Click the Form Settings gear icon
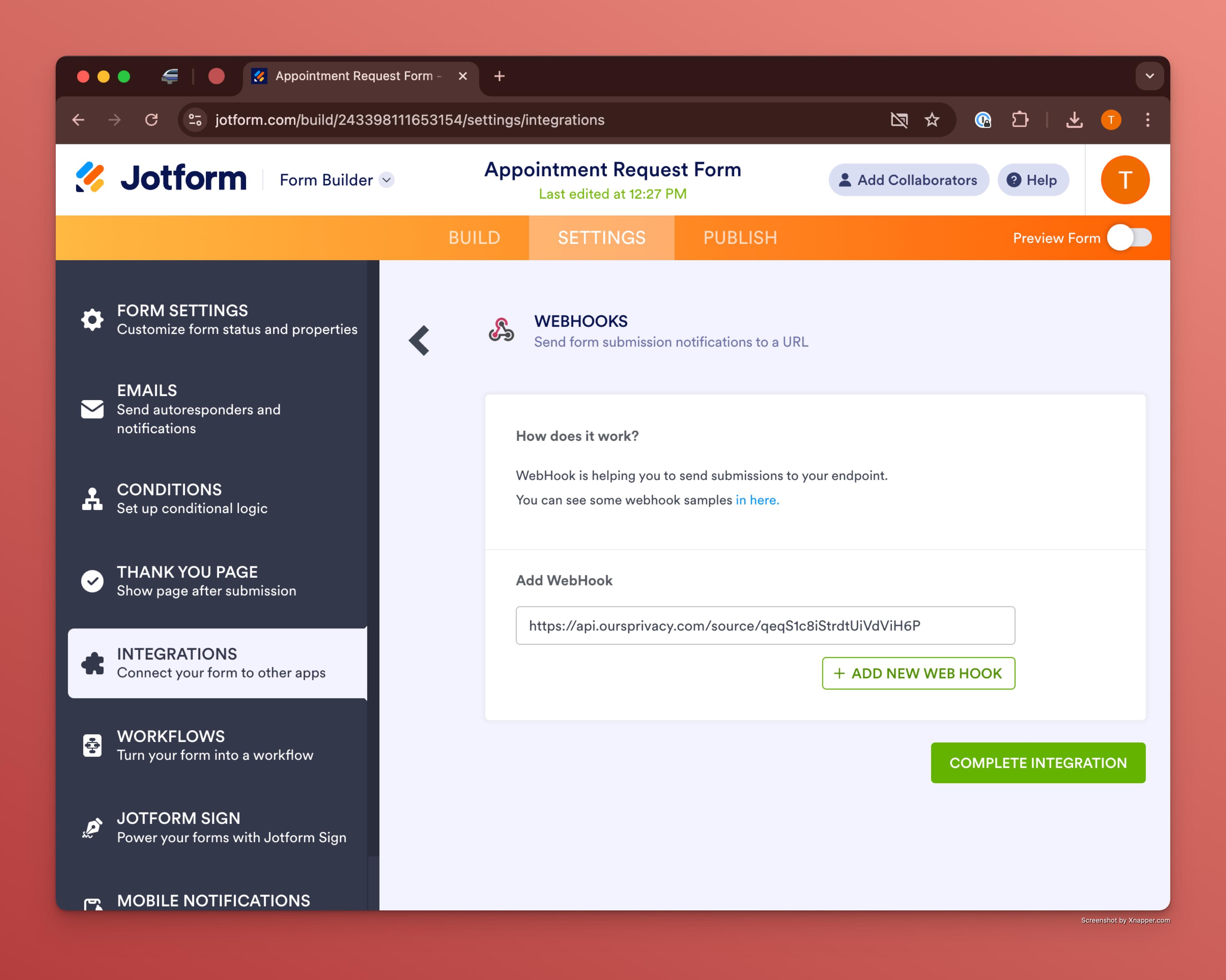Viewport: 1226px width, 980px height. click(x=92, y=320)
